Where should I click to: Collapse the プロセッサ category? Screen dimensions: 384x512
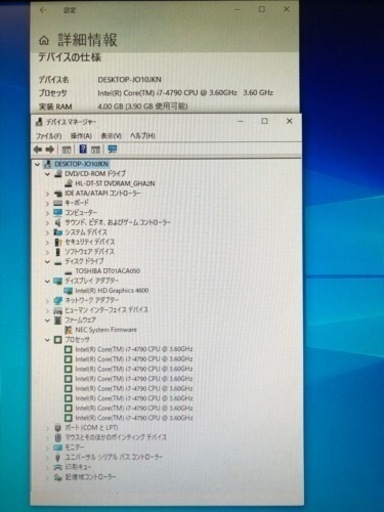point(47,340)
